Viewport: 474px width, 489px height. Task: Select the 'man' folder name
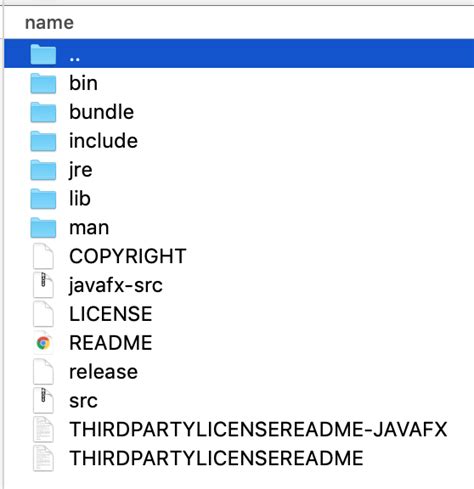point(89,228)
